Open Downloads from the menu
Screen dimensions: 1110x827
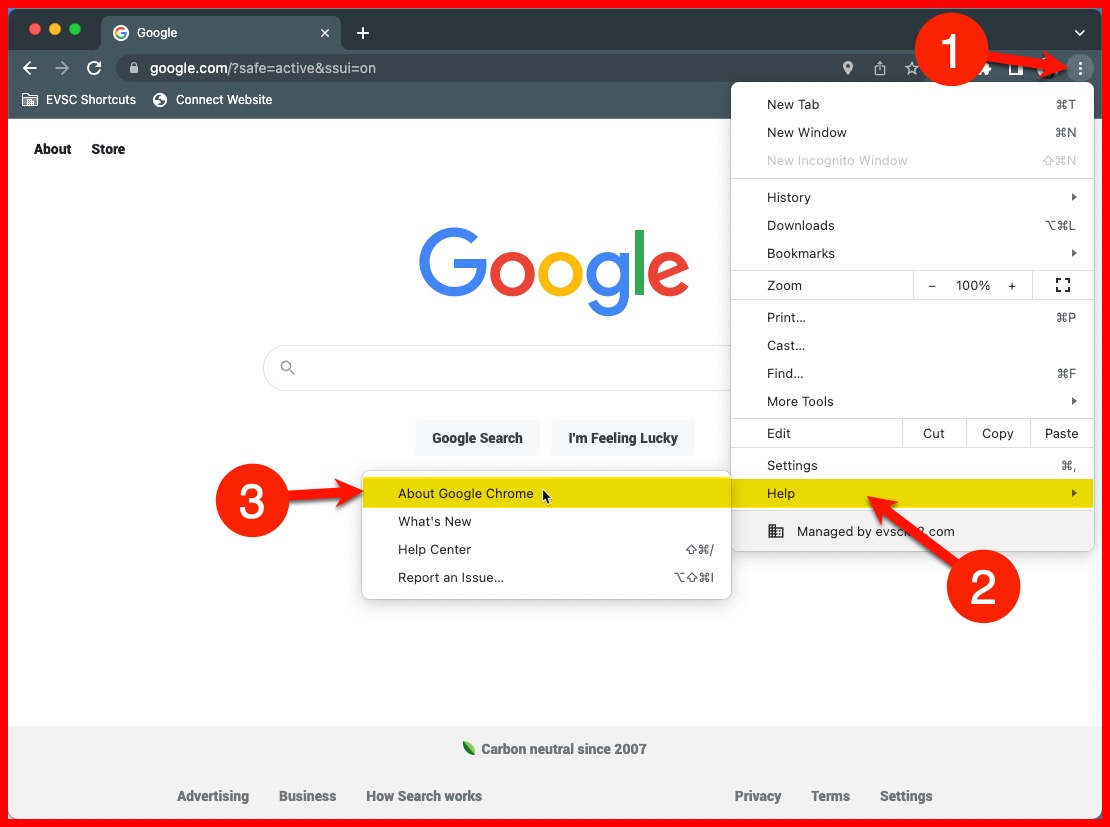tap(800, 225)
